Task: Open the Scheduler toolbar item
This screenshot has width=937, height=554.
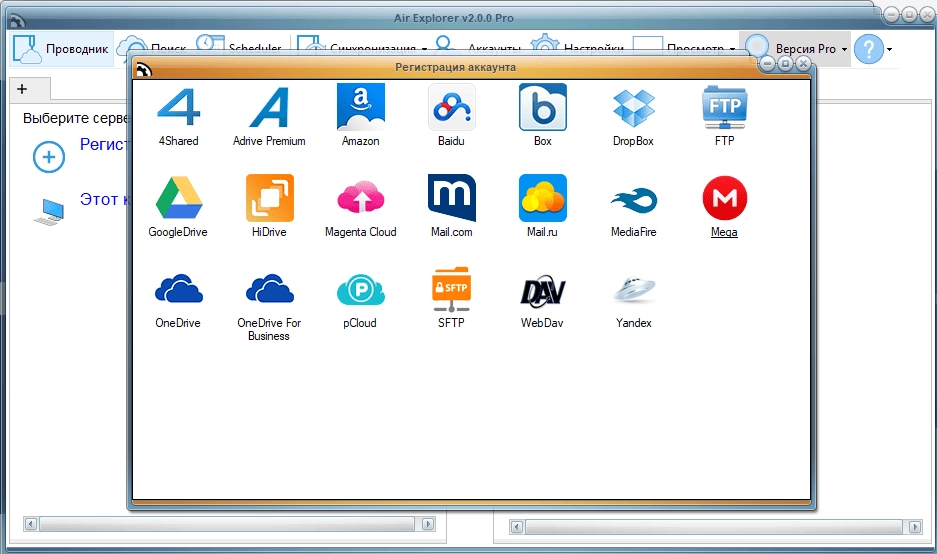Action: point(239,48)
